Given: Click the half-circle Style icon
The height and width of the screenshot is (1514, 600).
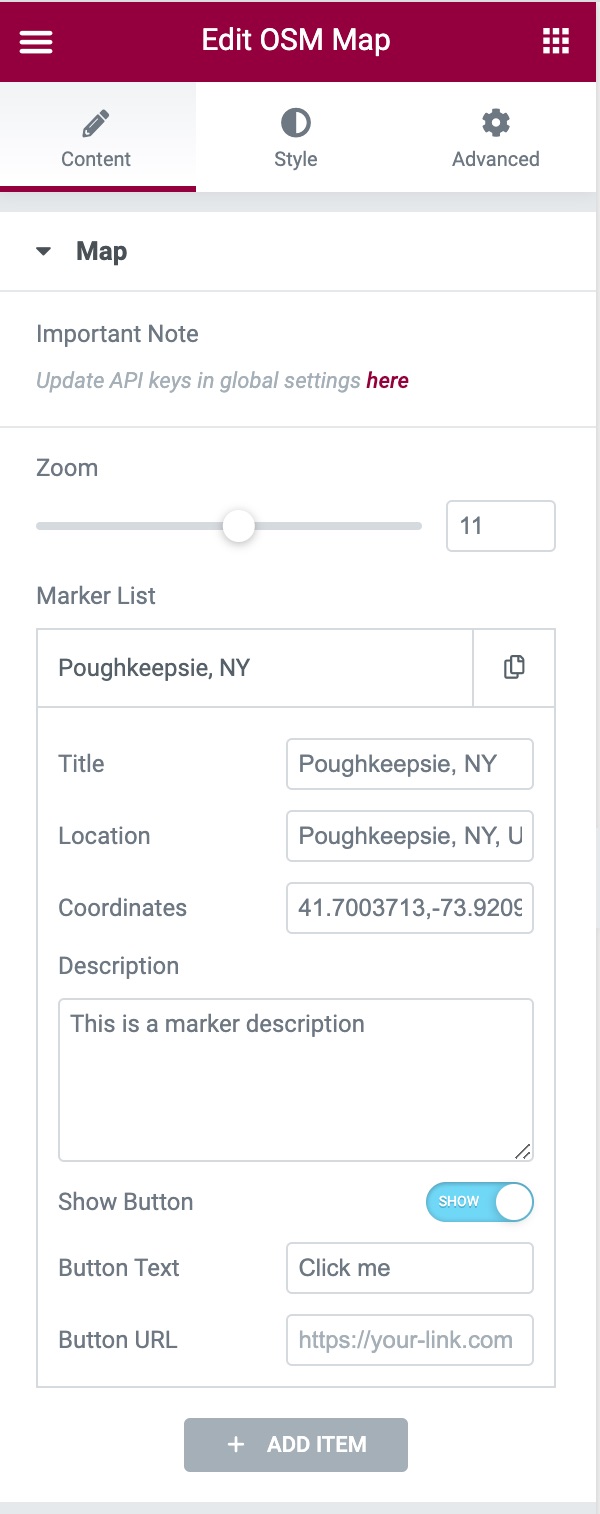Looking at the screenshot, I should click(x=295, y=123).
